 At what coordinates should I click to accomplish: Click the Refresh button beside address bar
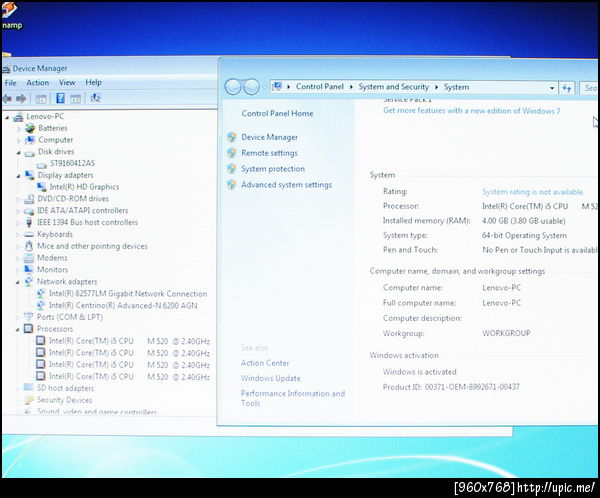coord(567,88)
